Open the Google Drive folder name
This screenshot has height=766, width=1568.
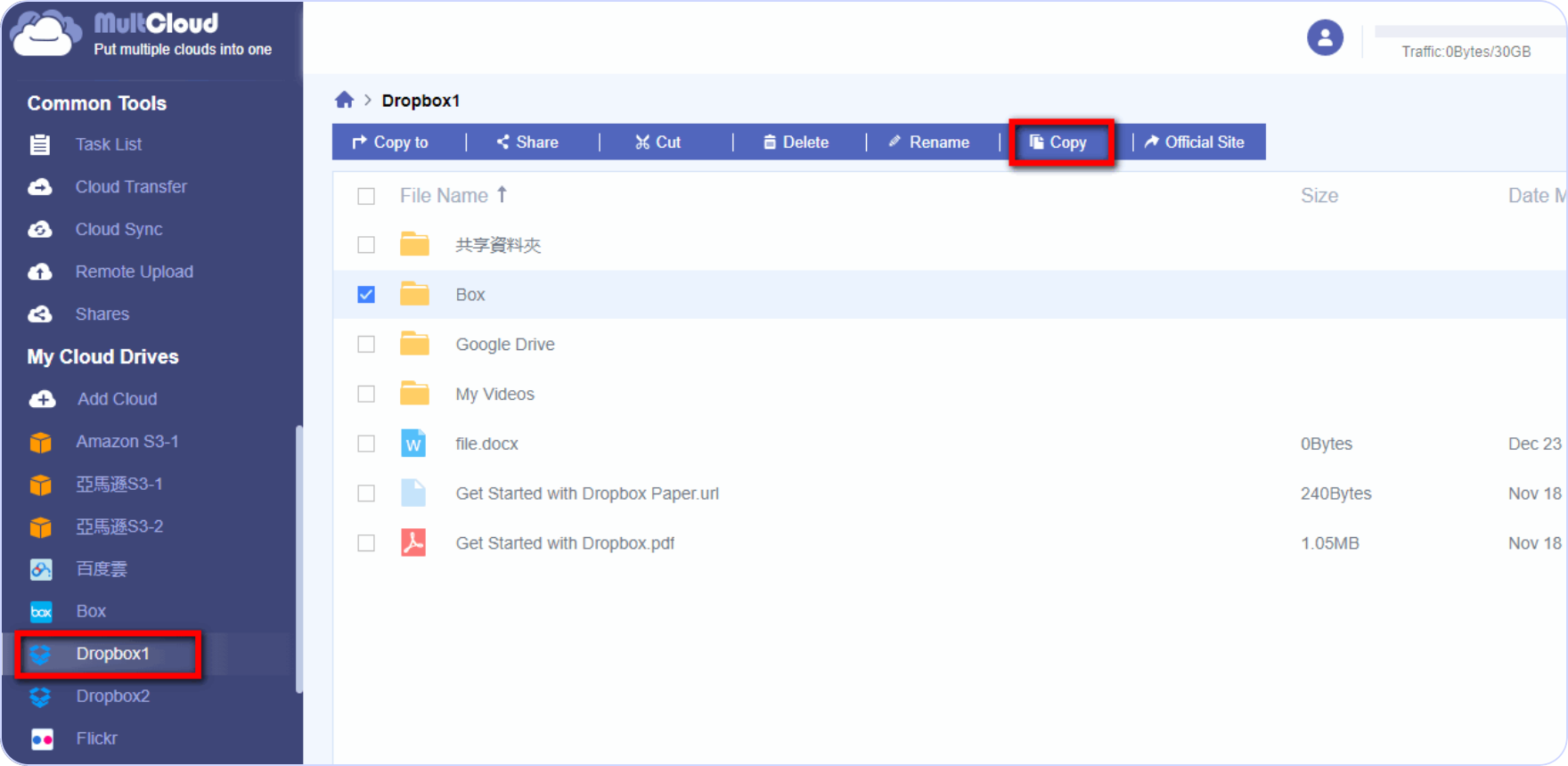tap(505, 345)
